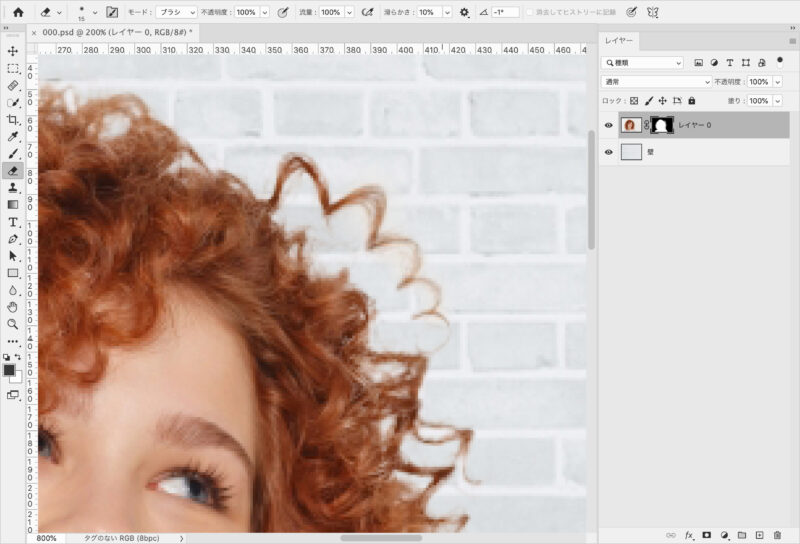
Task: Select the Eyedropper tool
Action: tap(13, 137)
